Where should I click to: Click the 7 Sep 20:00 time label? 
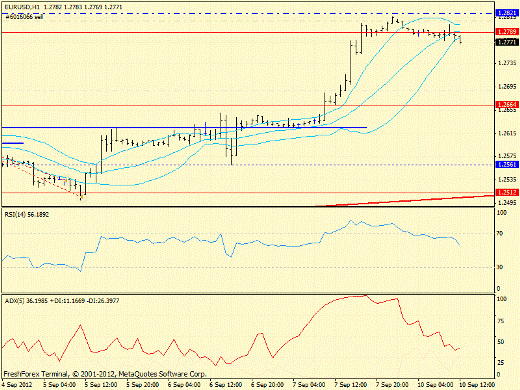(x=393, y=385)
